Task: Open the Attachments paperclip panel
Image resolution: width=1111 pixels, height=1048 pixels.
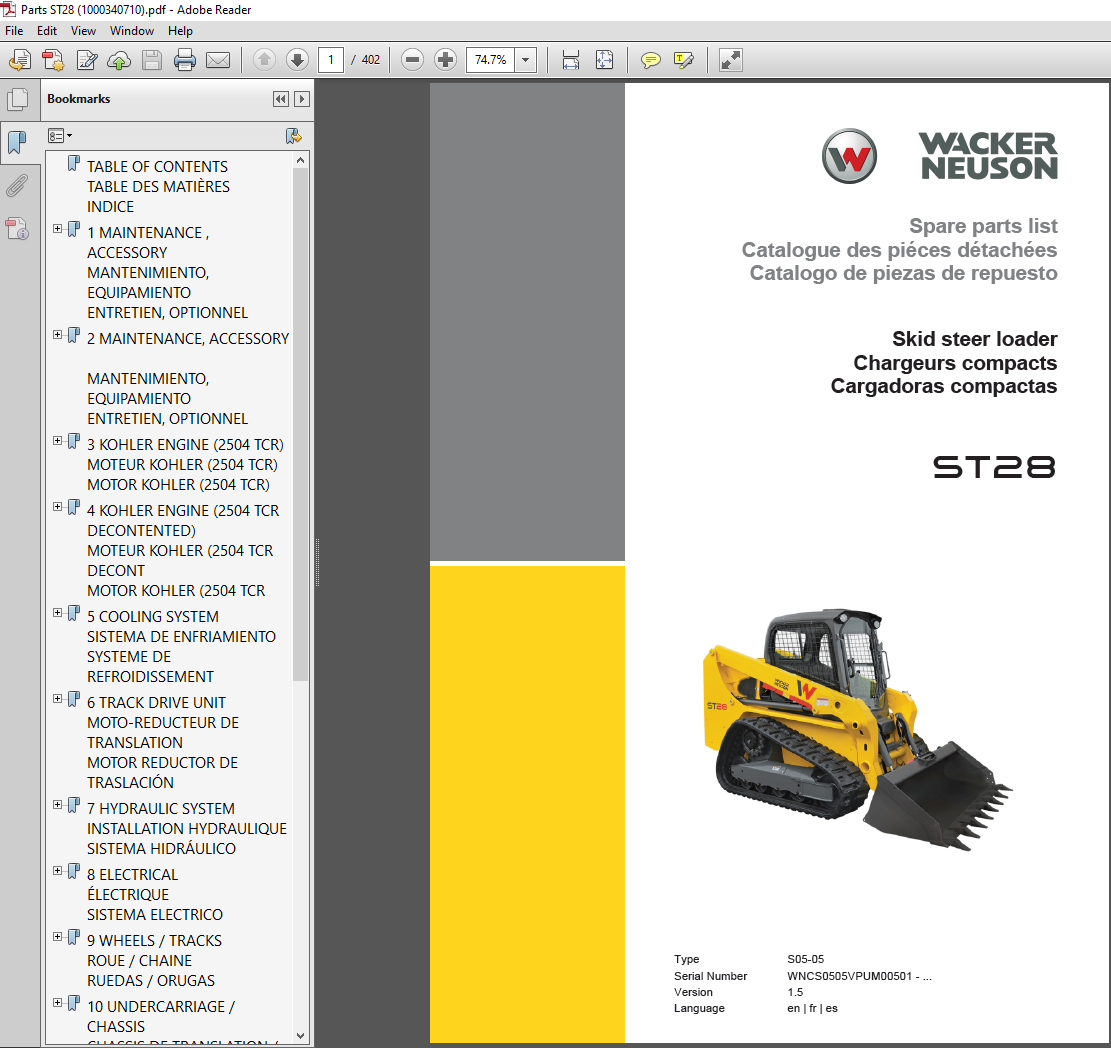Action: point(17,185)
